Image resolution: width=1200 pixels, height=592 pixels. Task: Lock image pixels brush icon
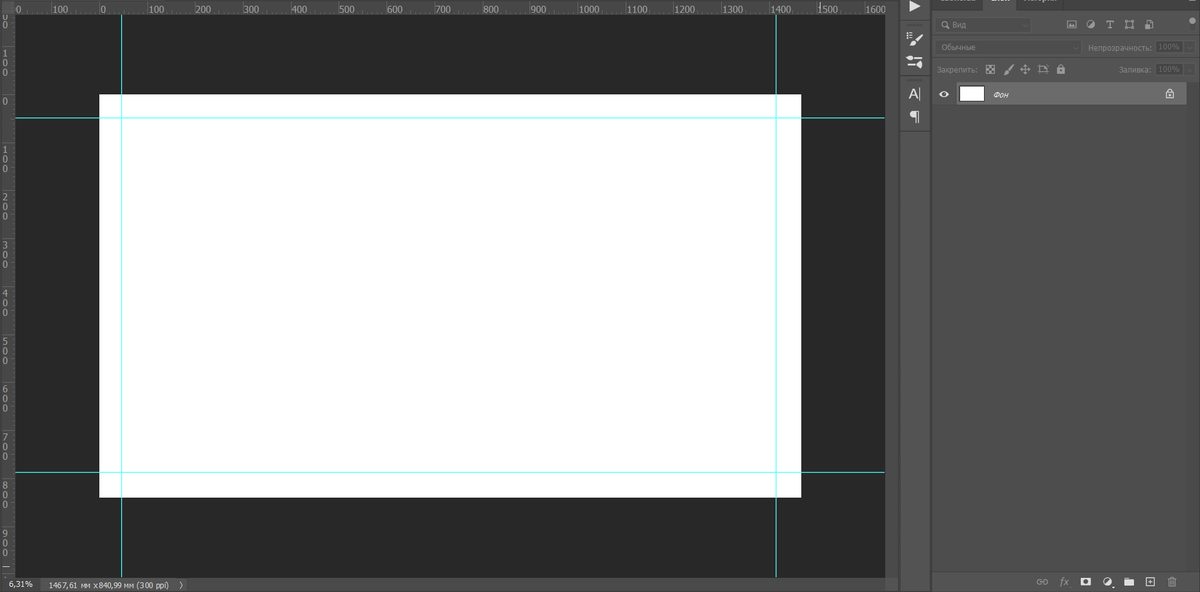coord(1008,69)
